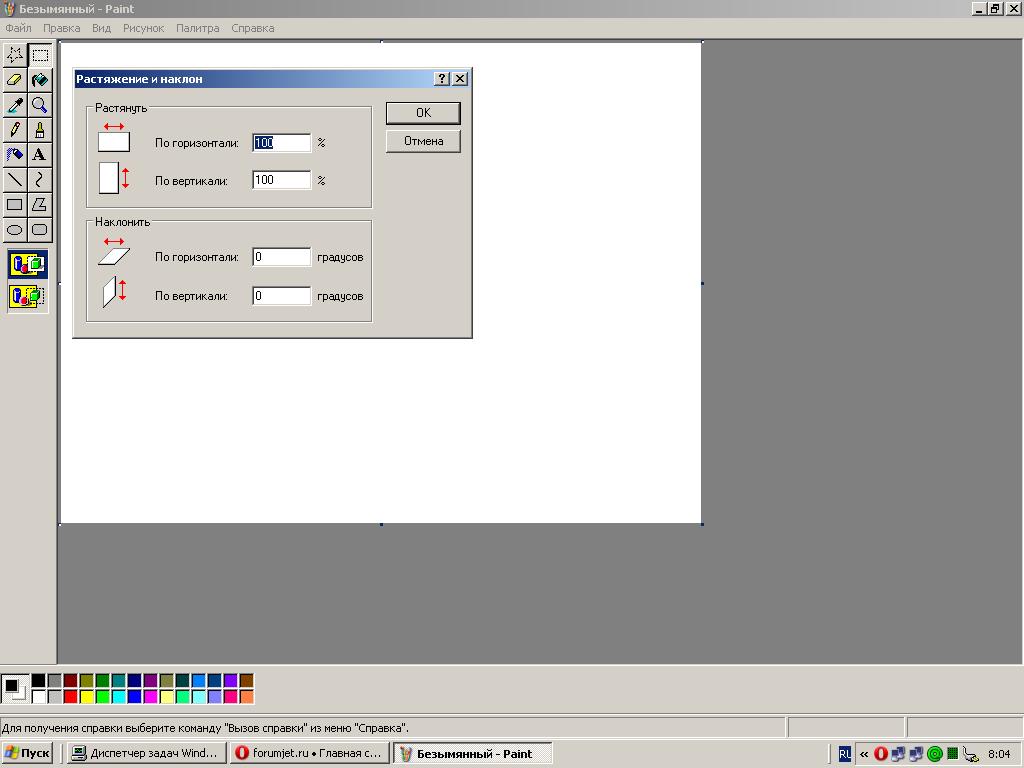The height and width of the screenshot is (768, 1024).
Task: Choose the Eyedropper color picker tool
Action: tap(15, 105)
